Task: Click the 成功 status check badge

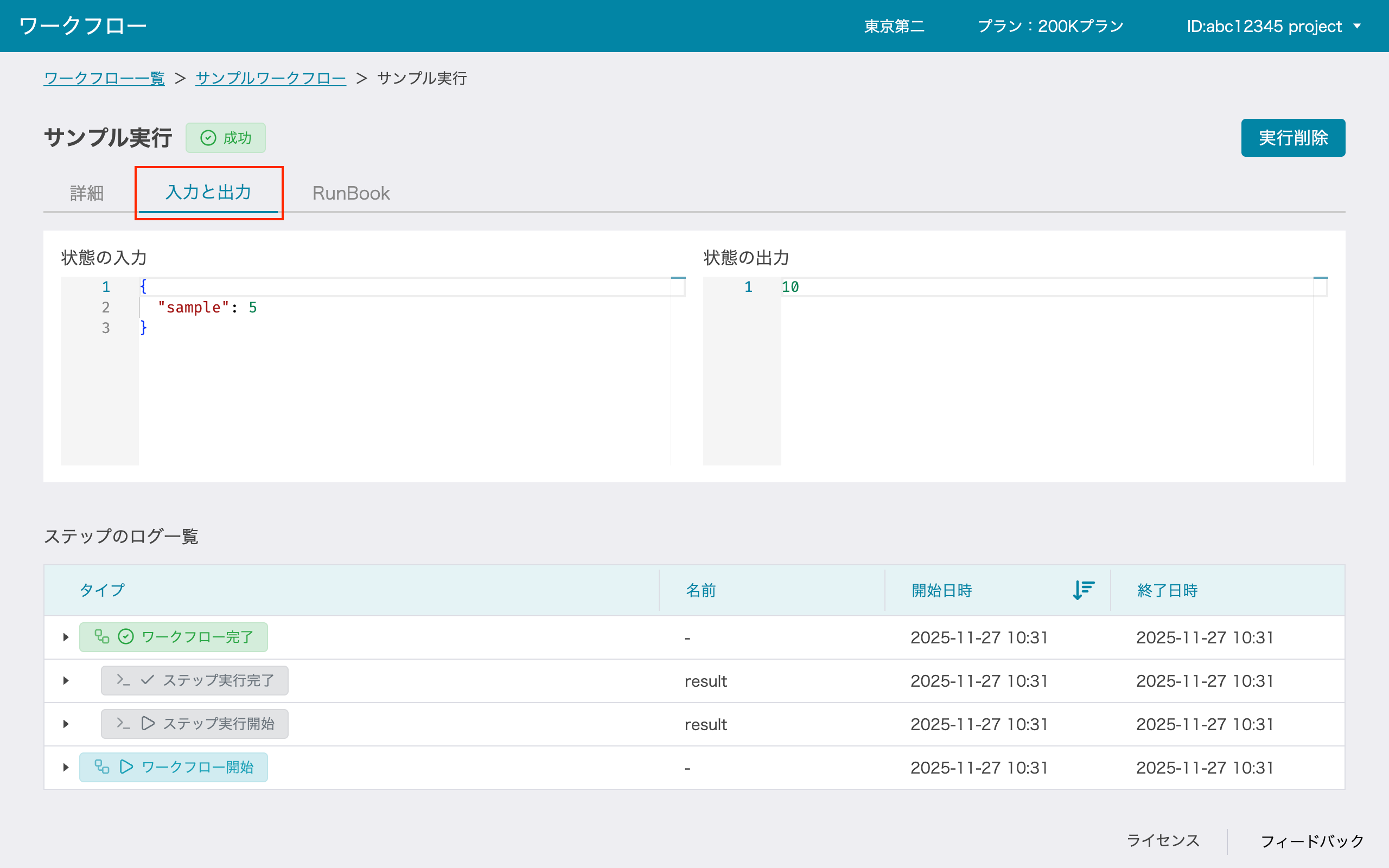Action: tap(226, 138)
